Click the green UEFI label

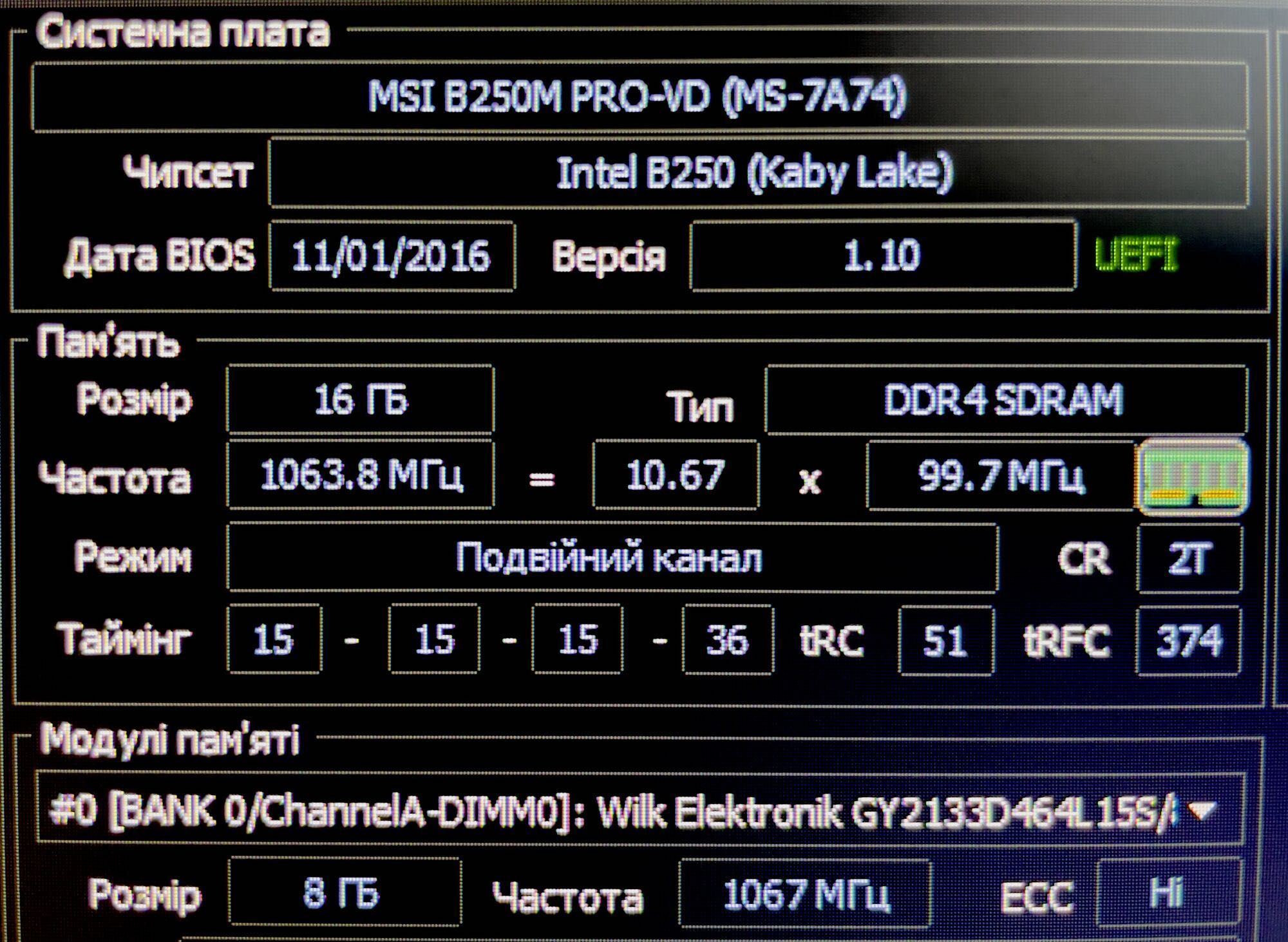click(x=1137, y=255)
